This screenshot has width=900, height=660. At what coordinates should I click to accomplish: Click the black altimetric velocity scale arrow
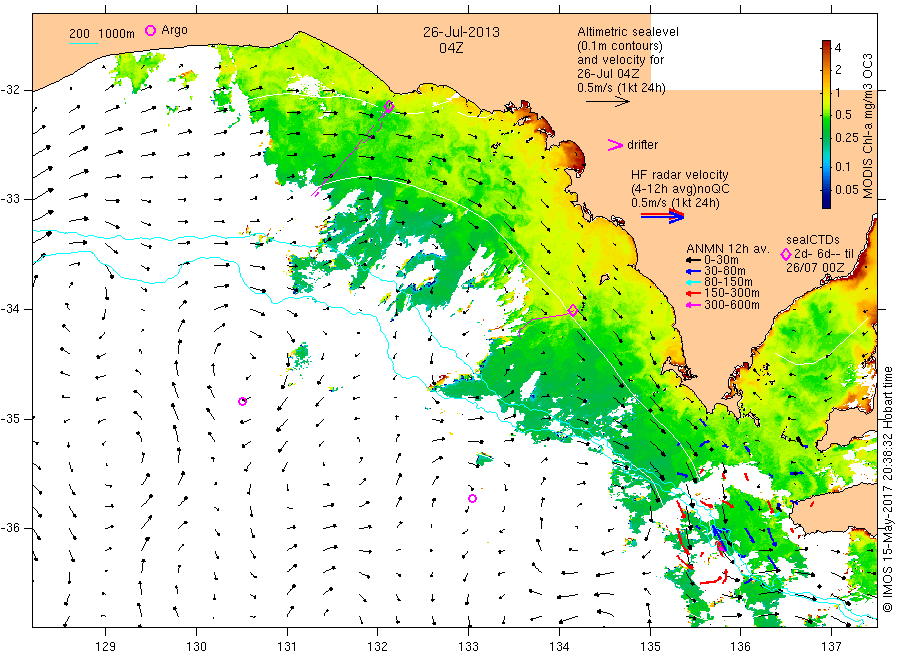coord(608,102)
